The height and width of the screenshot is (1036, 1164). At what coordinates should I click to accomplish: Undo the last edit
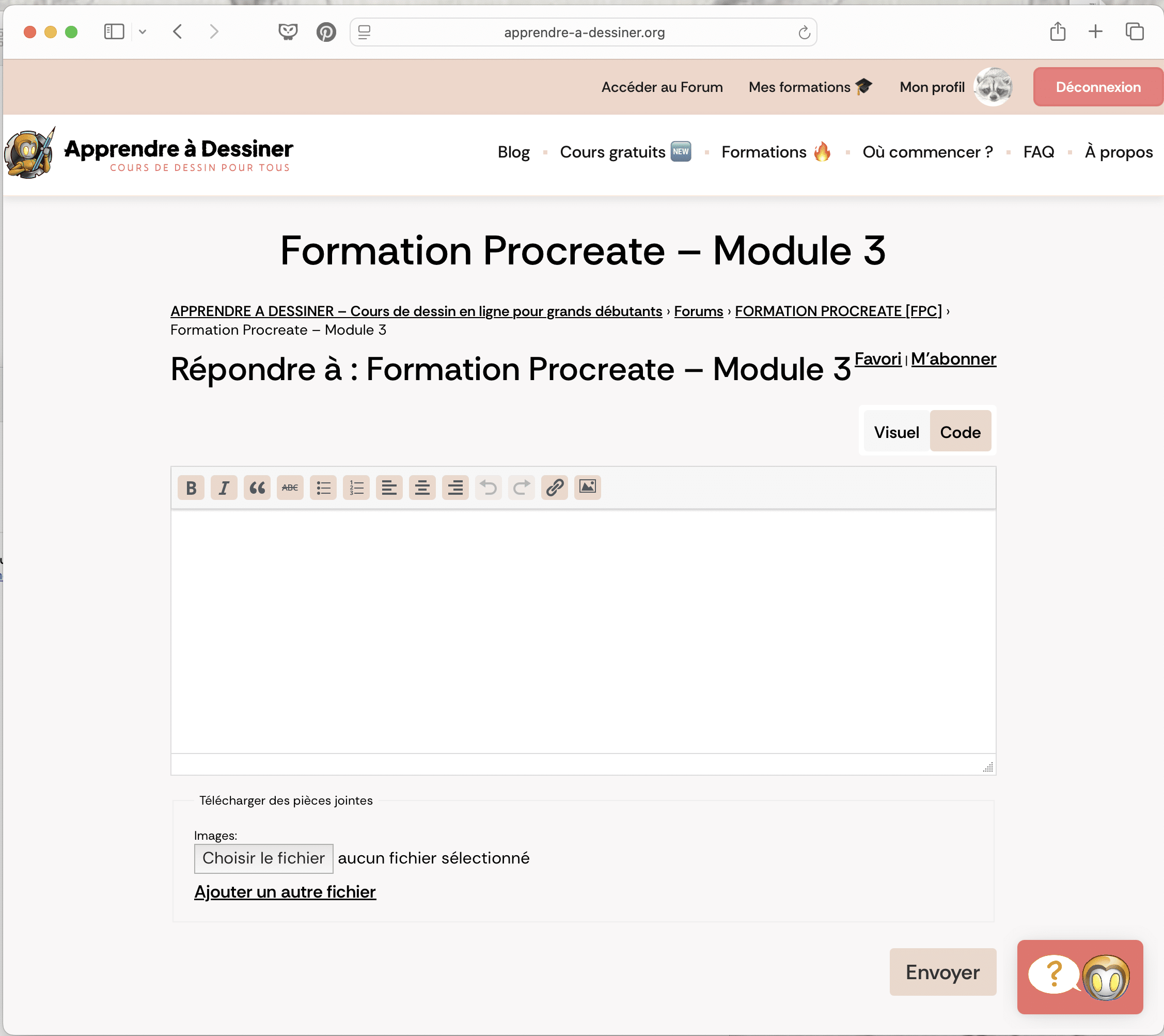(488, 488)
